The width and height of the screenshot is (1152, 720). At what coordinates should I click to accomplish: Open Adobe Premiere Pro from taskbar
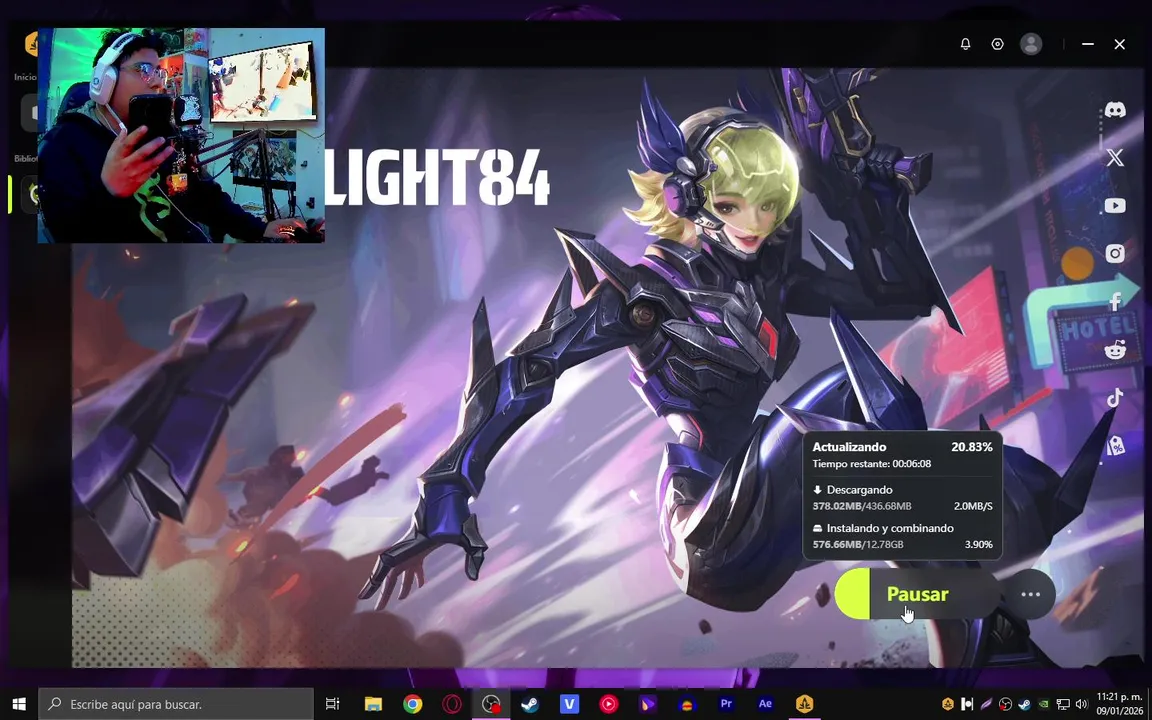[726, 704]
